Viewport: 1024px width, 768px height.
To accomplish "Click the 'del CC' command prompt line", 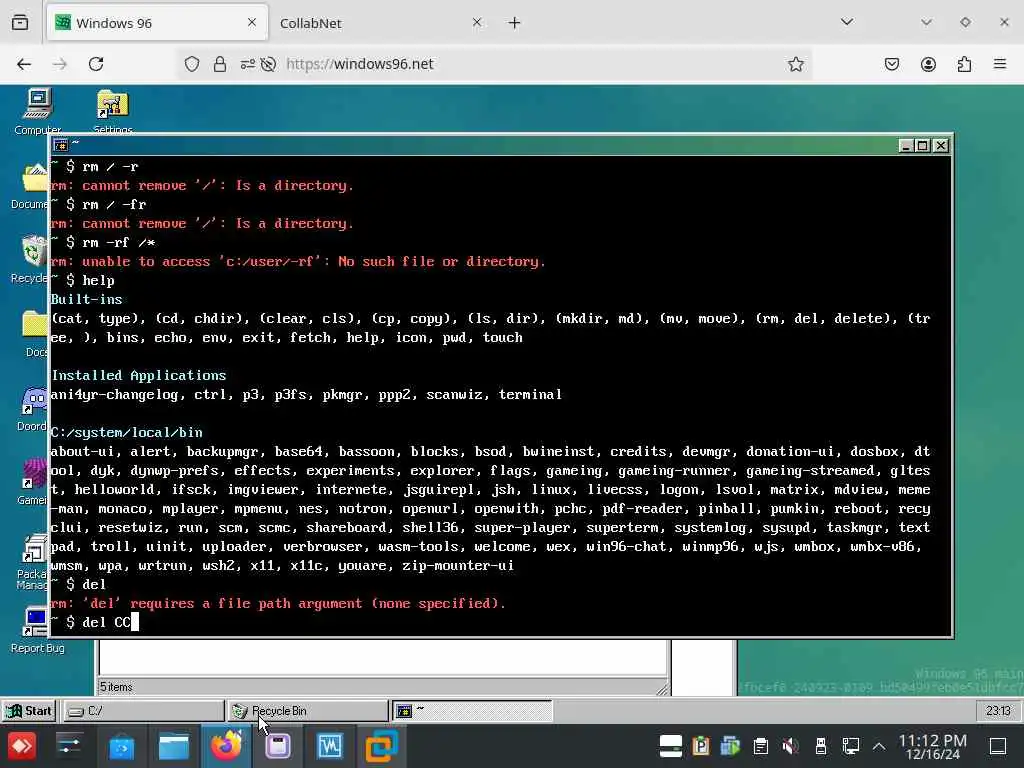I will click(x=95, y=622).
